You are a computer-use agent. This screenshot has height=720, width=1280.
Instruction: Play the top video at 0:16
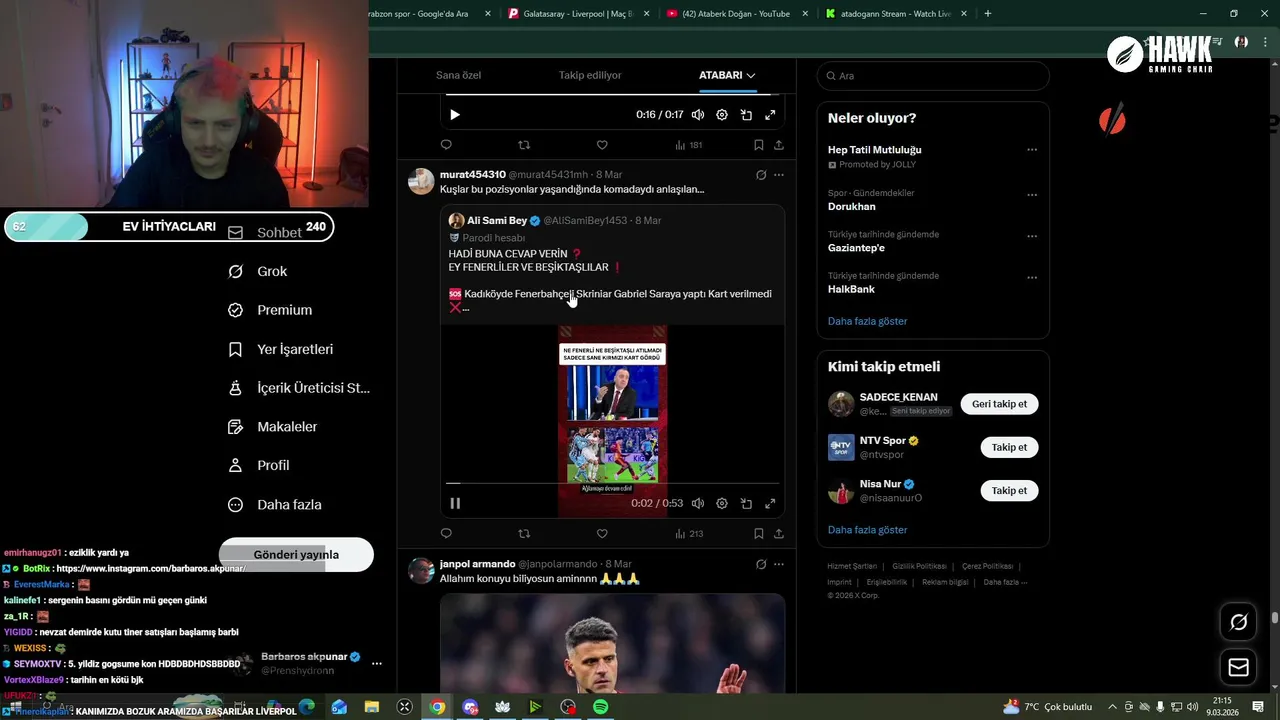coord(455,115)
